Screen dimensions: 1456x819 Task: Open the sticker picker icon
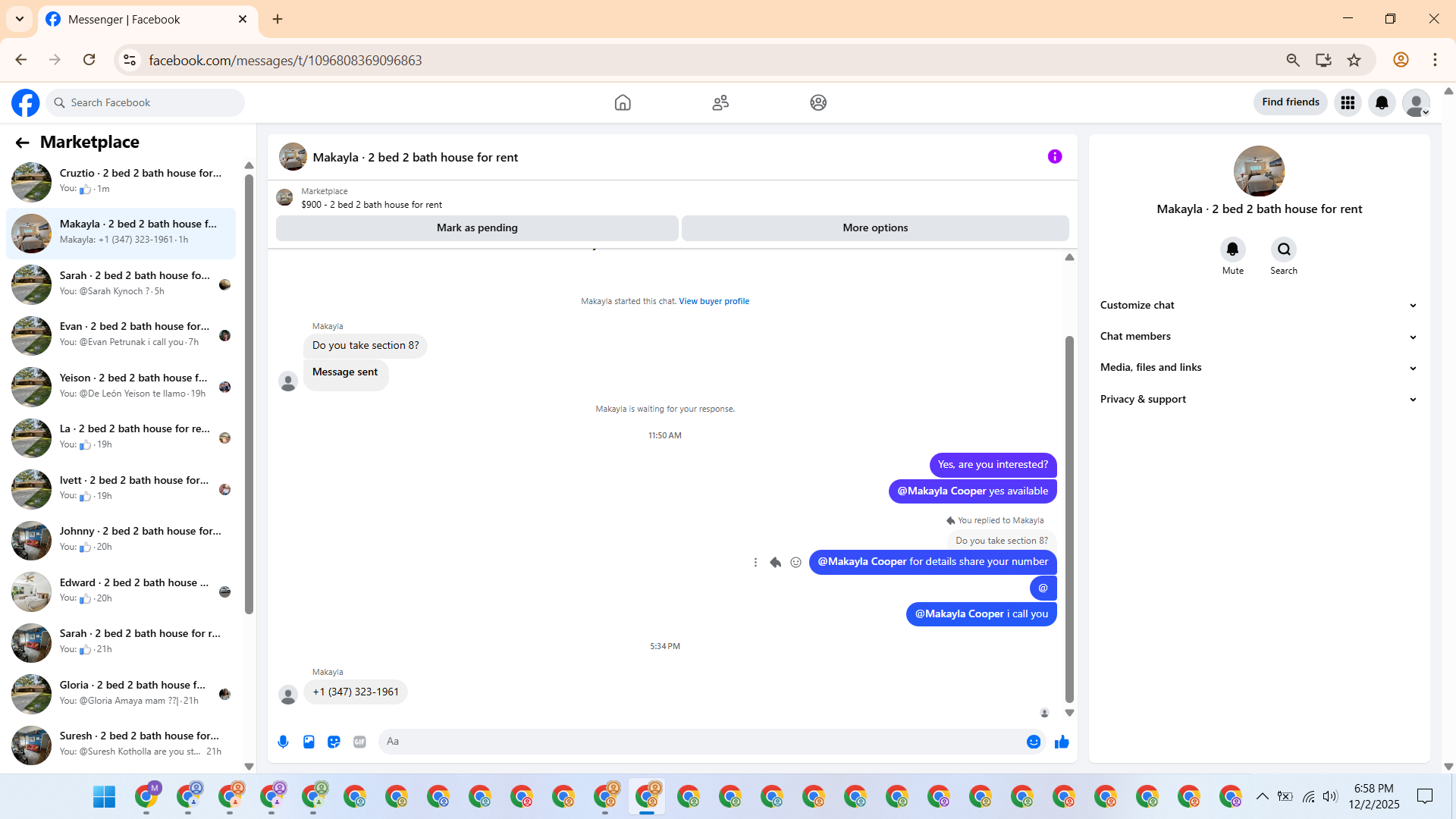click(334, 742)
